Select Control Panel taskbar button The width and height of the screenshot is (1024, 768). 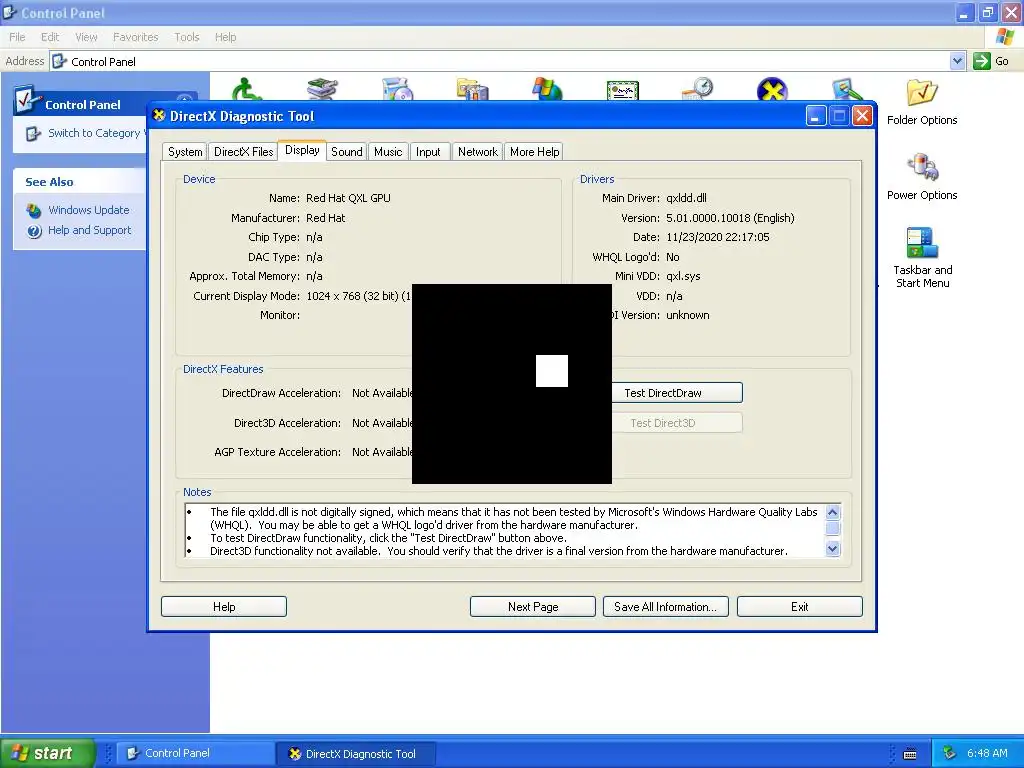click(x=194, y=754)
